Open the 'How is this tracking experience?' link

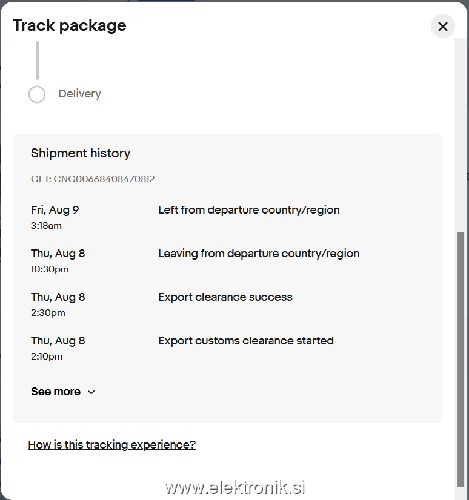[112, 445]
